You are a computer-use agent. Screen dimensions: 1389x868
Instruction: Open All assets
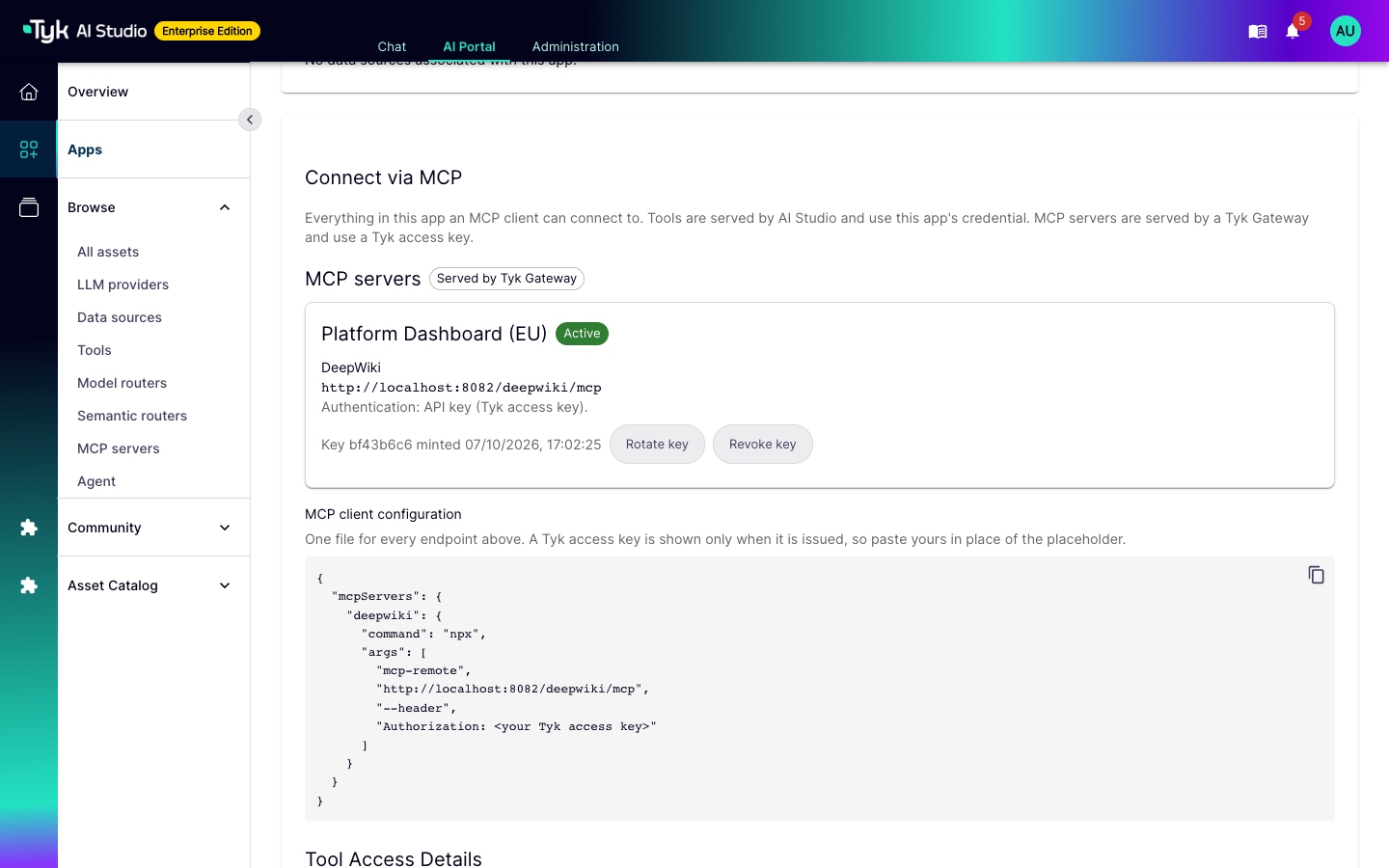tap(108, 252)
